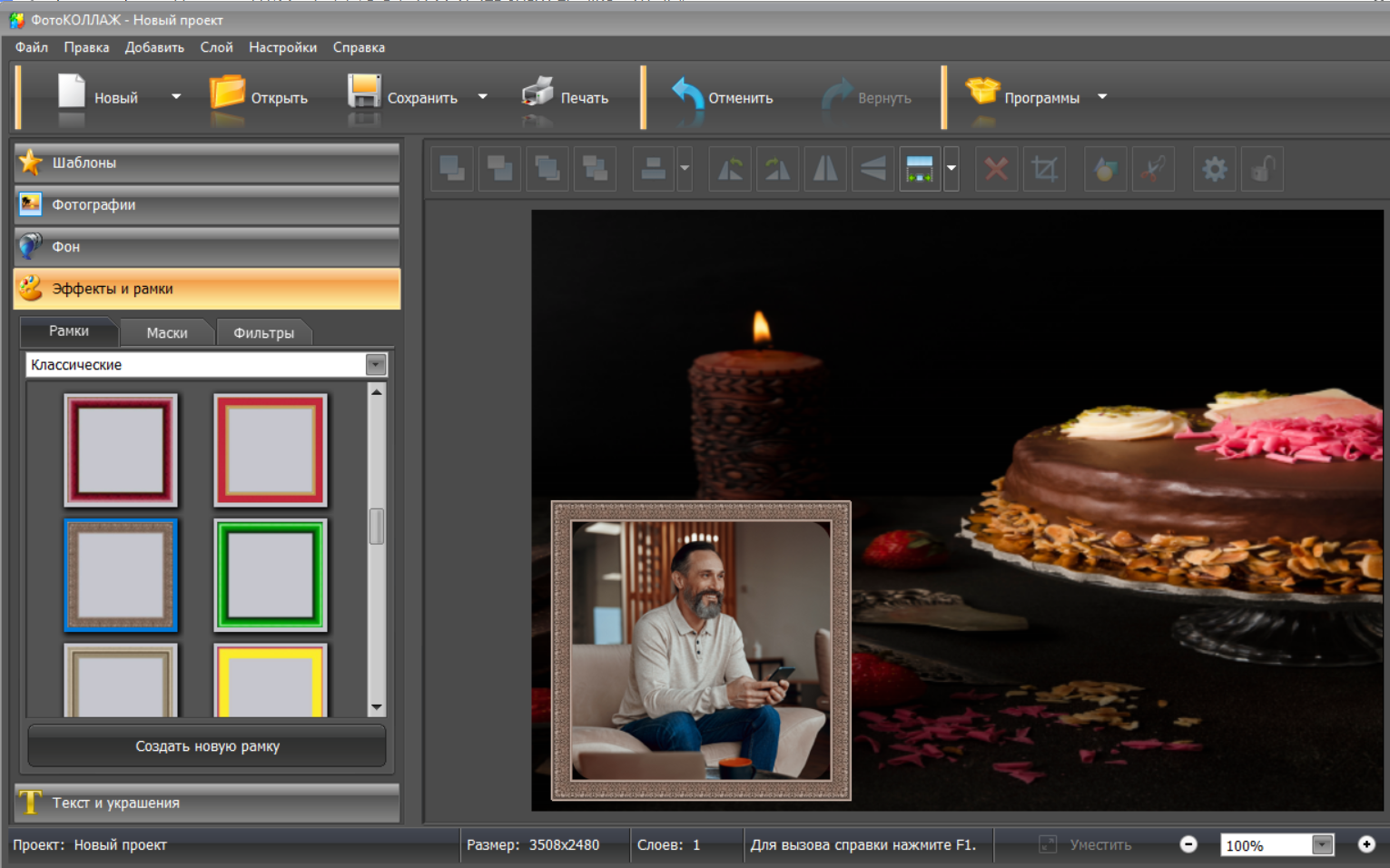Switch to the Маски tab
Viewport: 1390px width, 868px height.
167,333
